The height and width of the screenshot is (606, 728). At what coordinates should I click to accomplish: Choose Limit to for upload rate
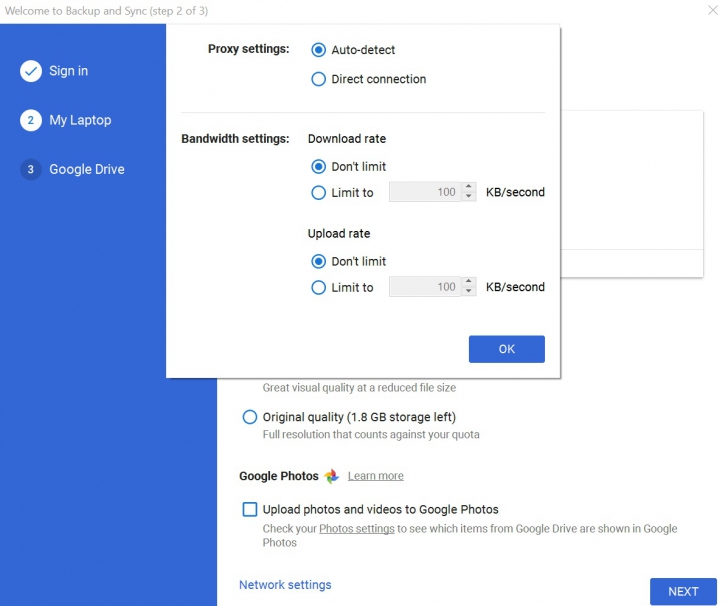[x=318, y=287]
